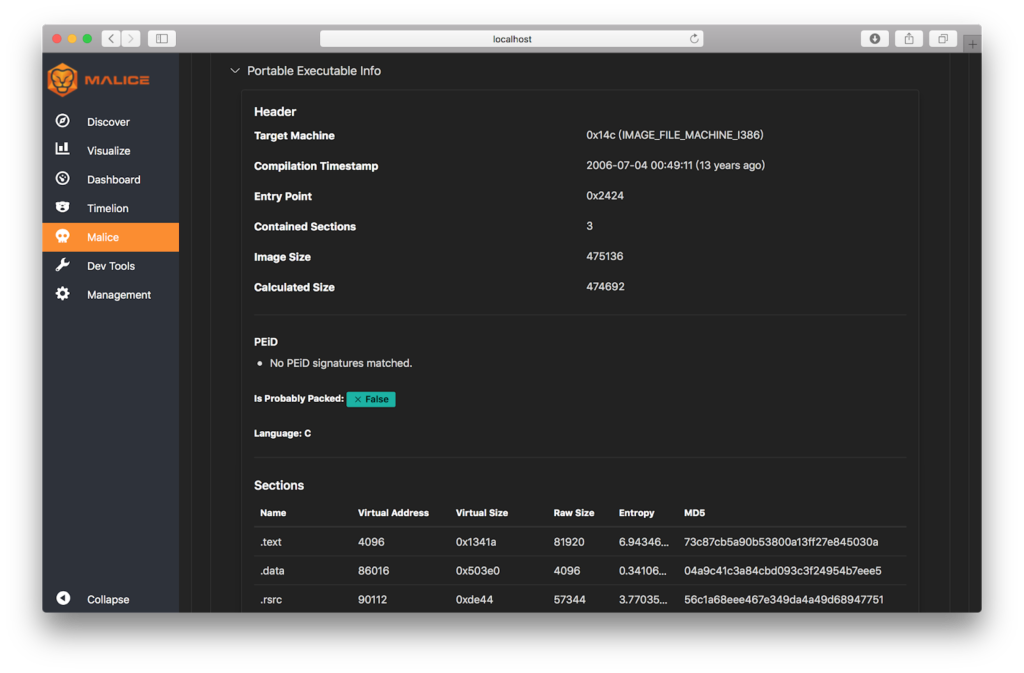Screen dimensions: 1024x673
Task: Toggle the Safari sidebar button
Action: (162, 39)
